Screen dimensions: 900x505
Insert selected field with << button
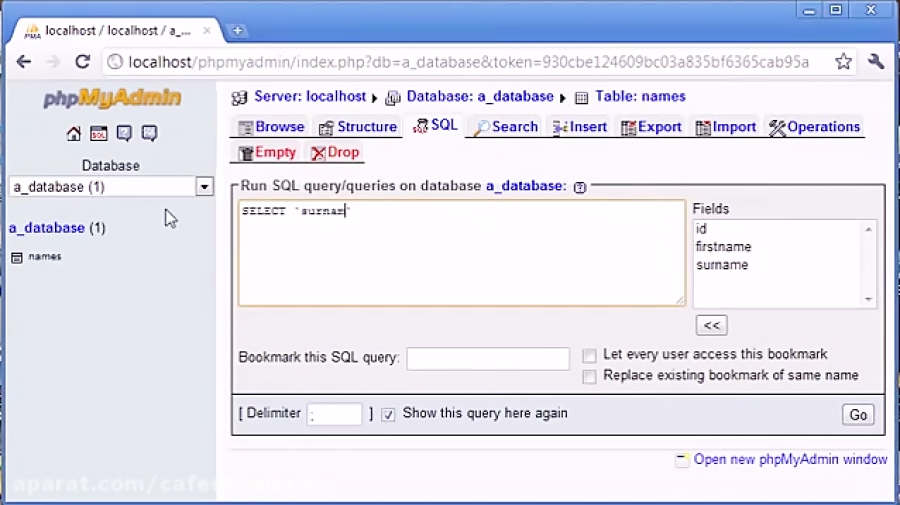click(x=712, y=325)
